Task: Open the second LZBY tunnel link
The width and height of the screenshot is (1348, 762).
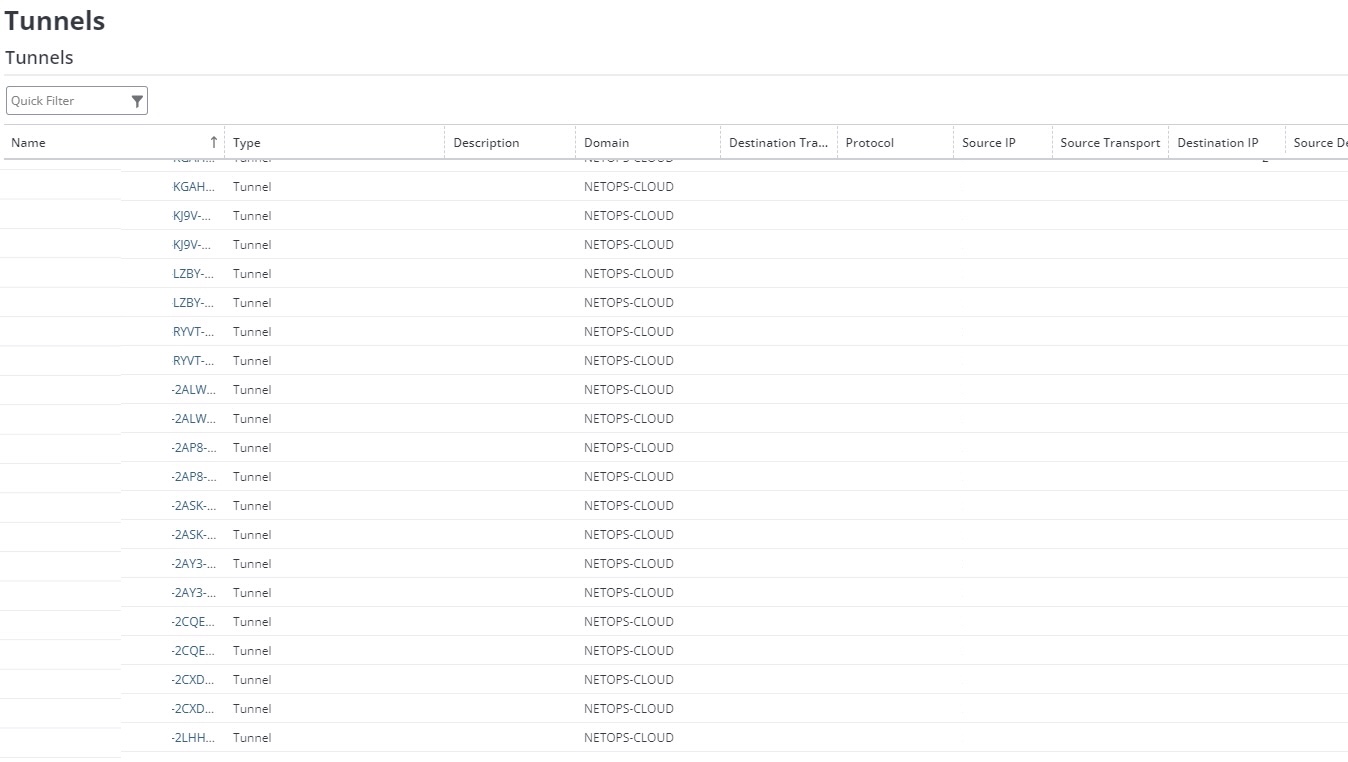Action: tap(193, 303)
